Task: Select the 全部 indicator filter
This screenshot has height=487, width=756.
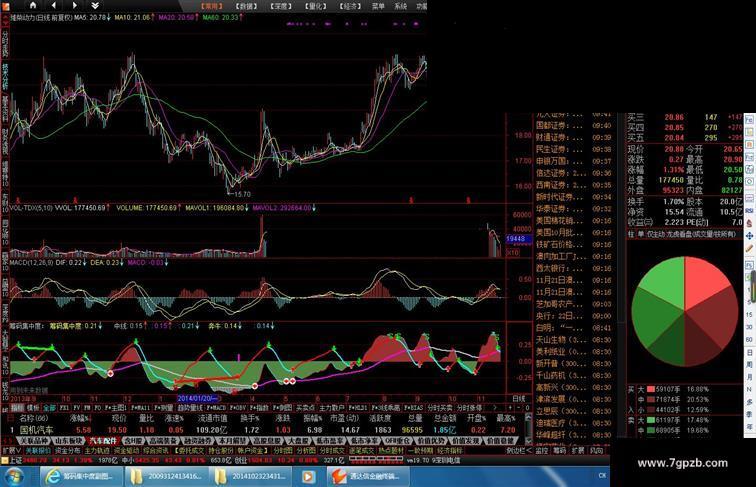Action: 49,408
